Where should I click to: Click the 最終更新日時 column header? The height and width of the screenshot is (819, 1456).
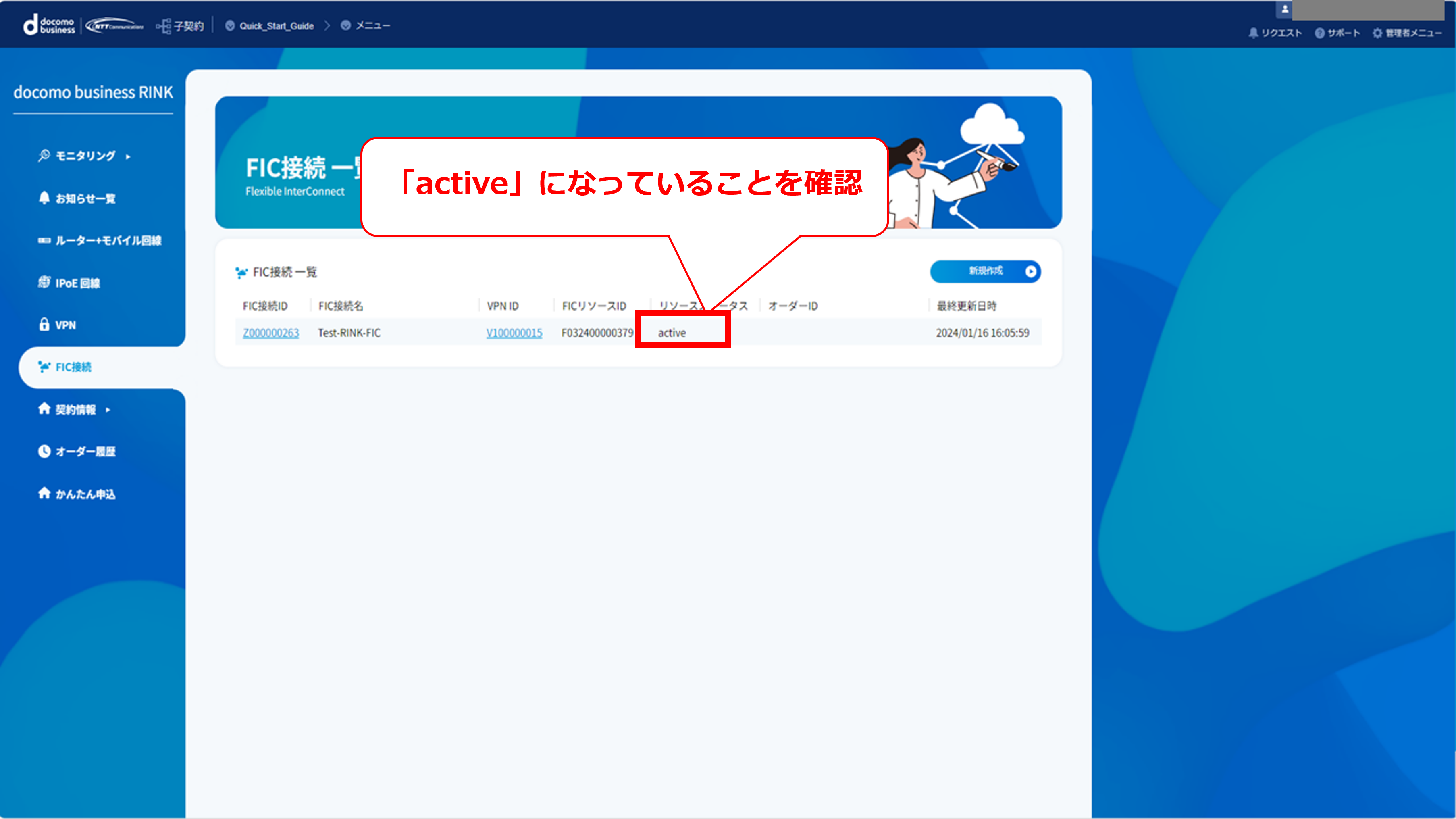coord(967,306)
